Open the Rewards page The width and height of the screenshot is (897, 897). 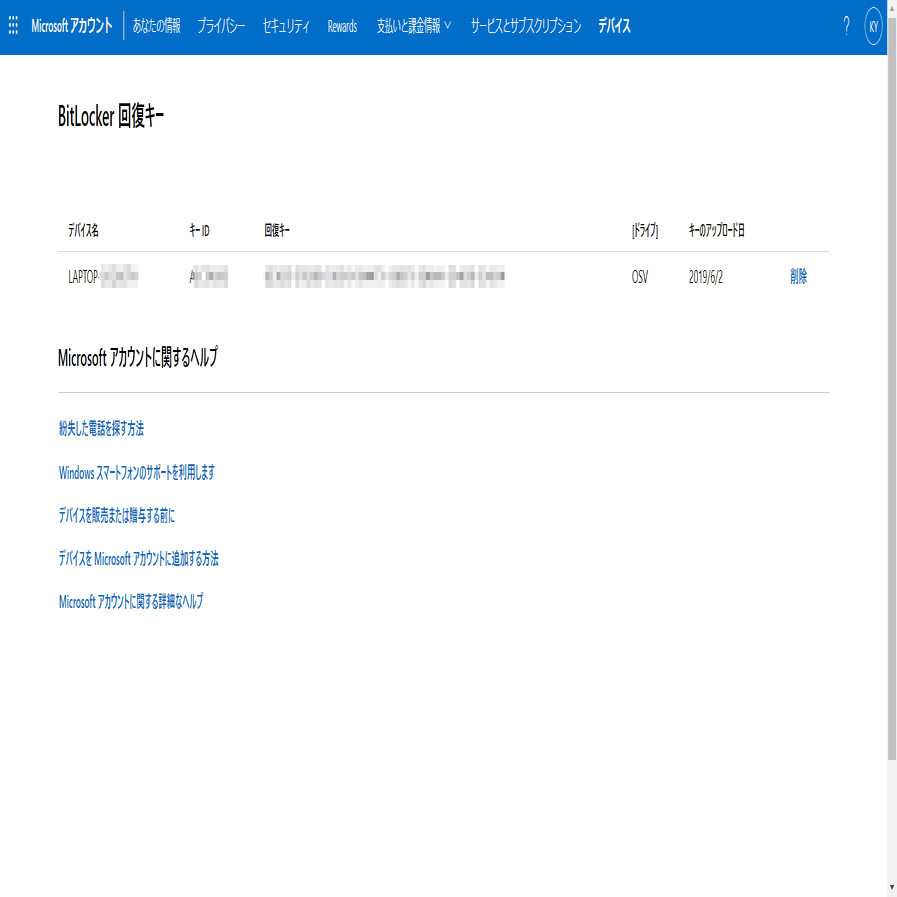click(342, 26)
